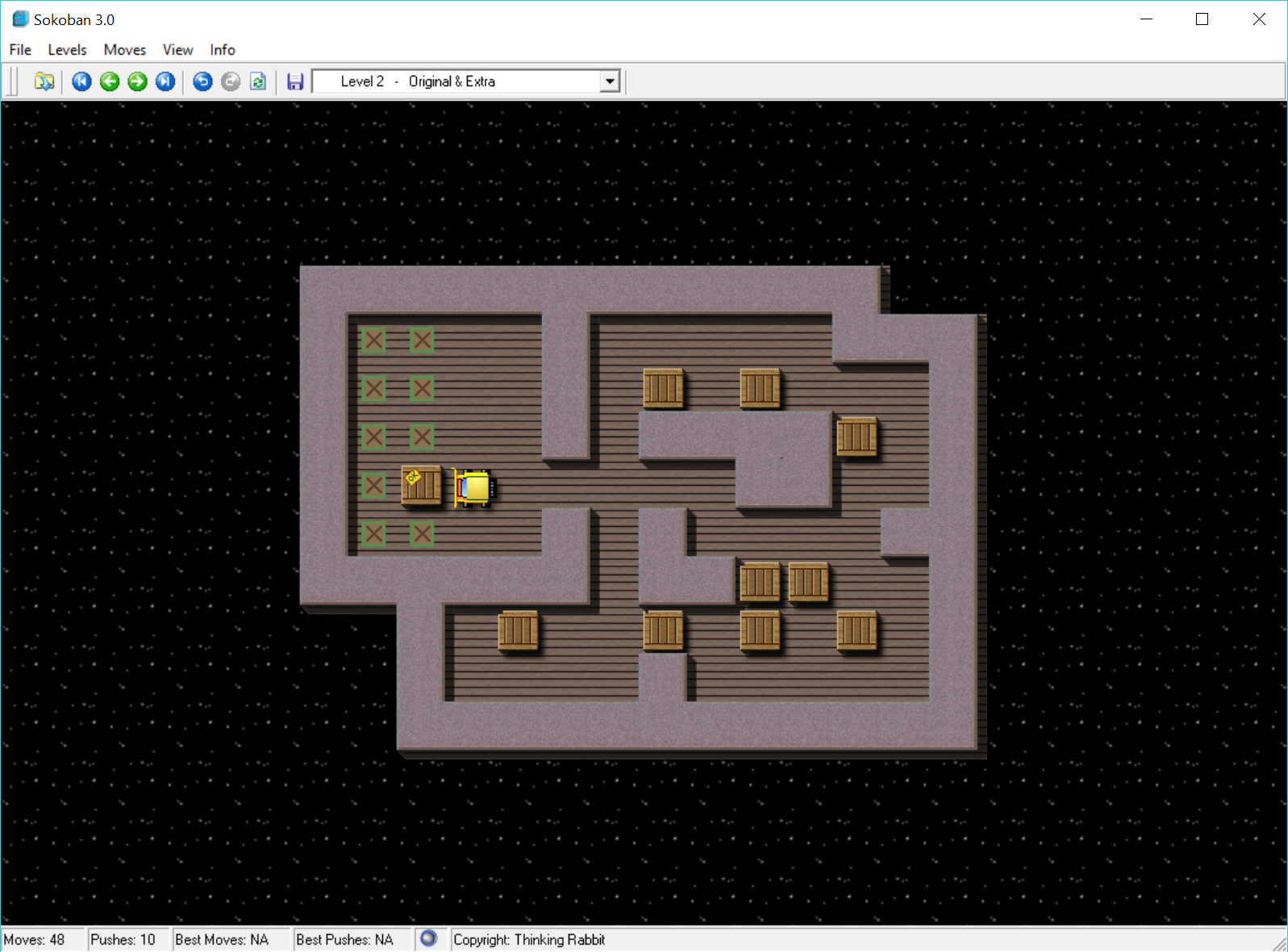Jump to the first level
This screenshot has width=1288, height=952.
(81, 81)
